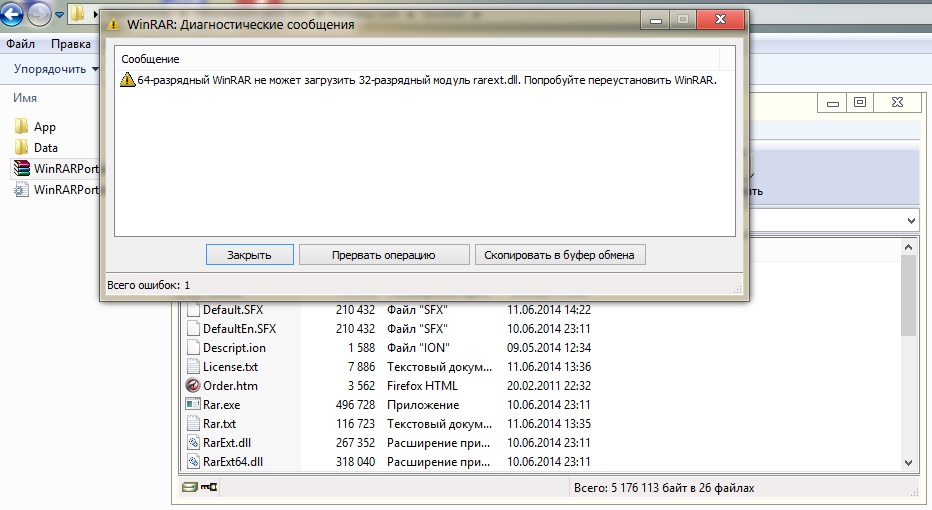
Task: Click the Firefox HTML type cell
Action: [x=422, y=386]
